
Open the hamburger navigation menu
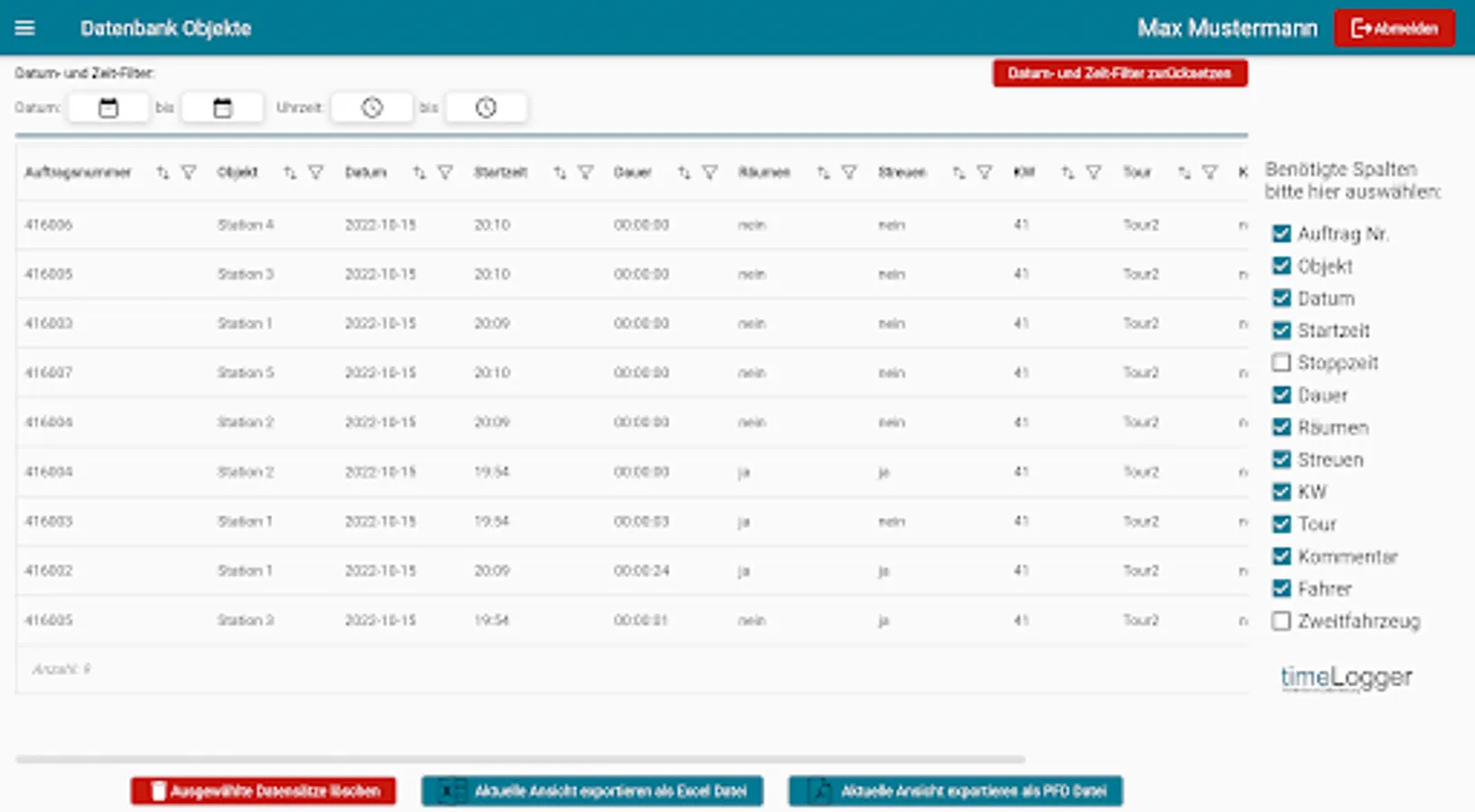click(x=24, y=28)
